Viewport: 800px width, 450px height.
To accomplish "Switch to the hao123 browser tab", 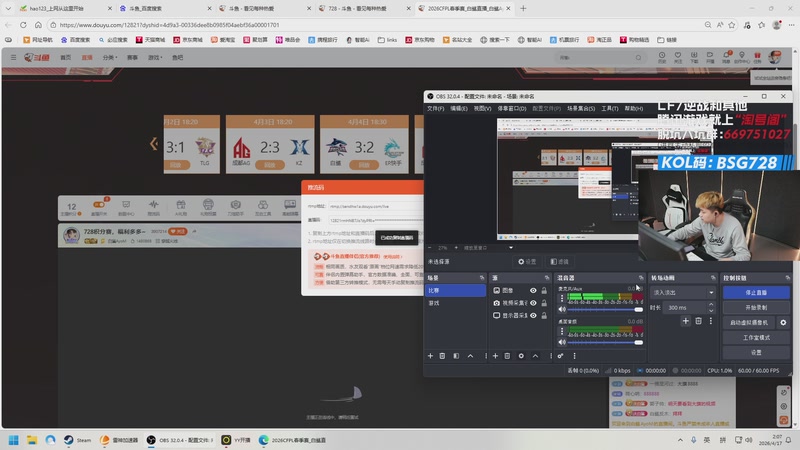I will pos(65,9).
